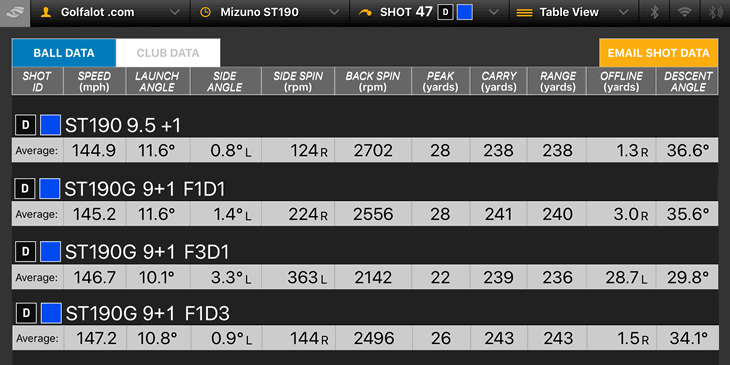
Task: Click the BACK SPIN column header
Action: click(x=373, y=81)
